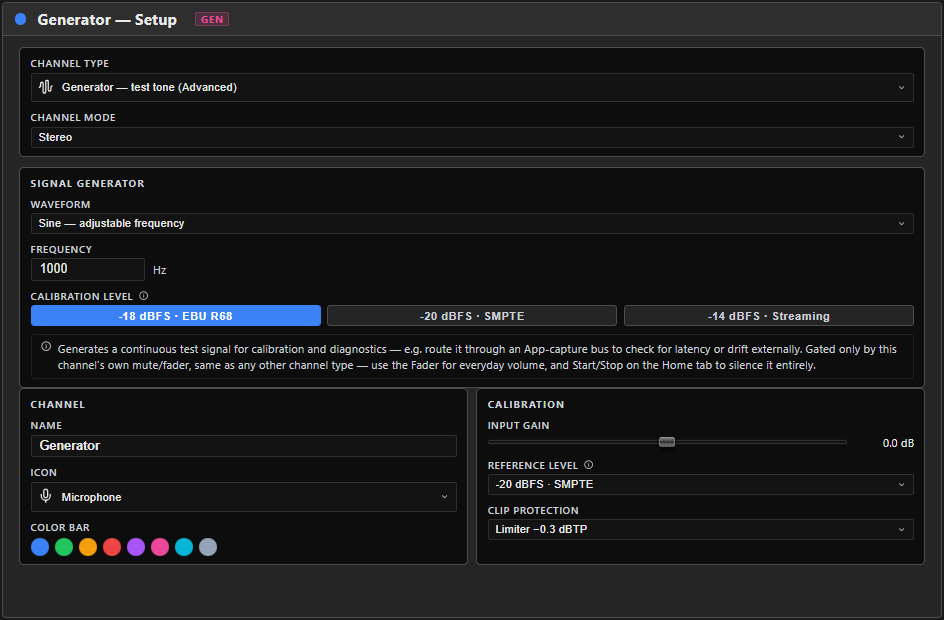The image size is (944, 620).
Task: Open the Waveform dropdown
Action: [x=472, y=223]
